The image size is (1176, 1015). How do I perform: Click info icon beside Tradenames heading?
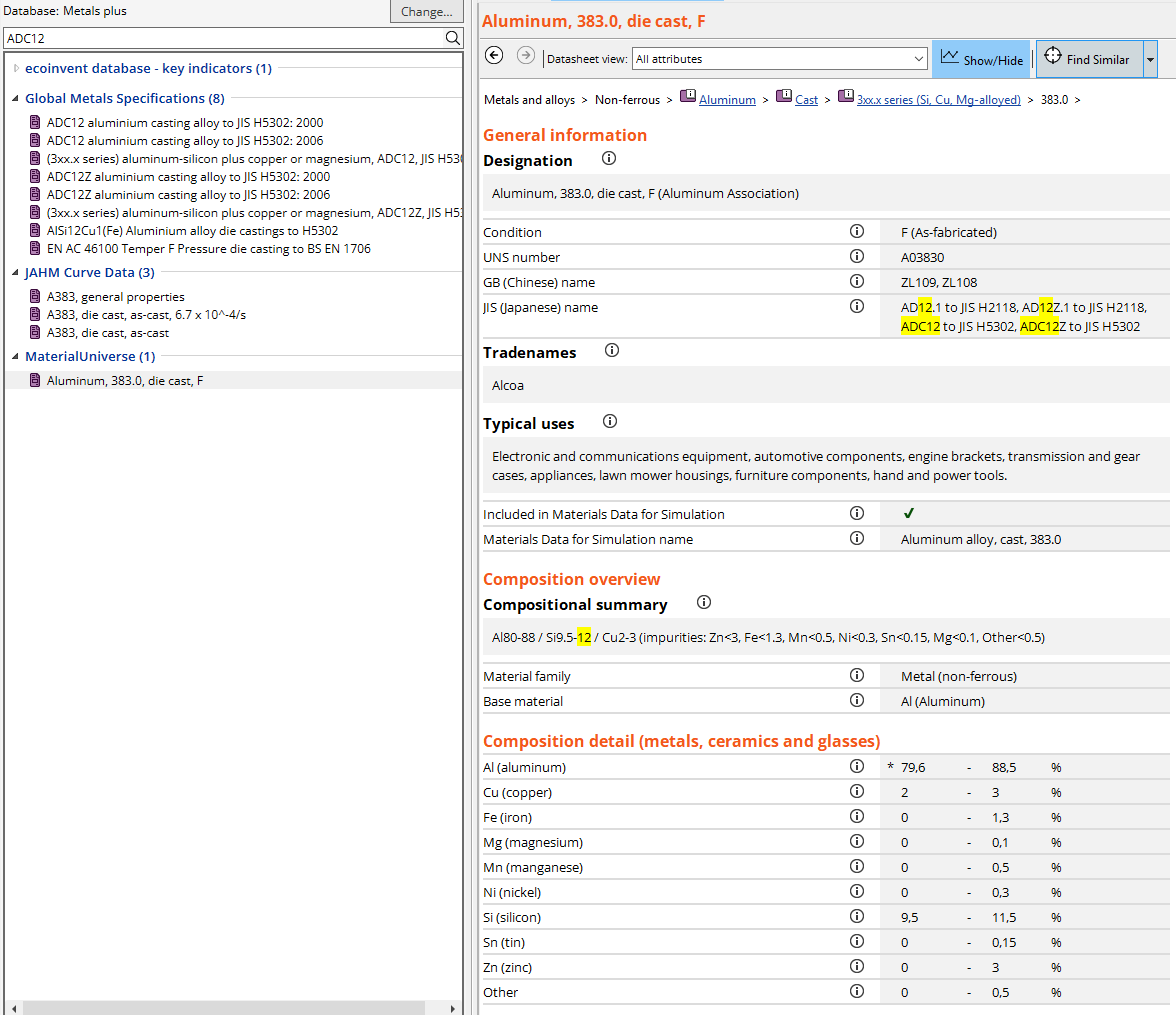tap(612, 351)
